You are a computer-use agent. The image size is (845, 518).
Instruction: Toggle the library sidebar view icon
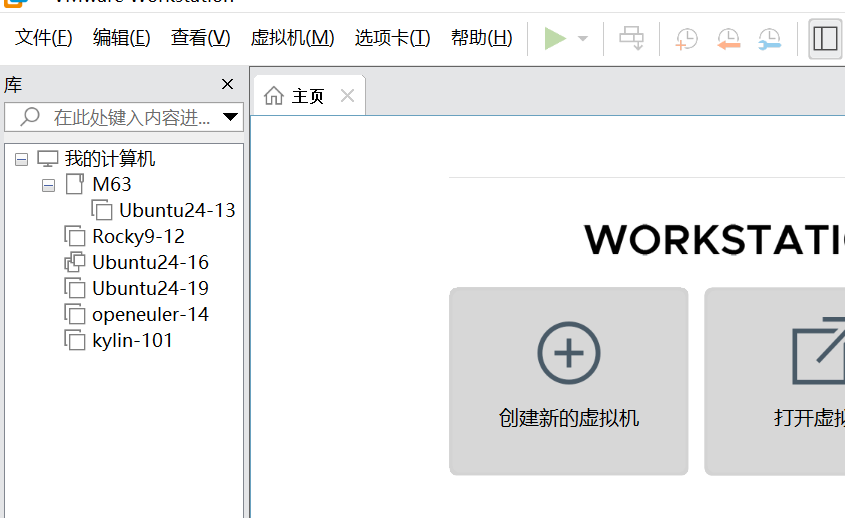pyautogui.click(x=825, y=39)
